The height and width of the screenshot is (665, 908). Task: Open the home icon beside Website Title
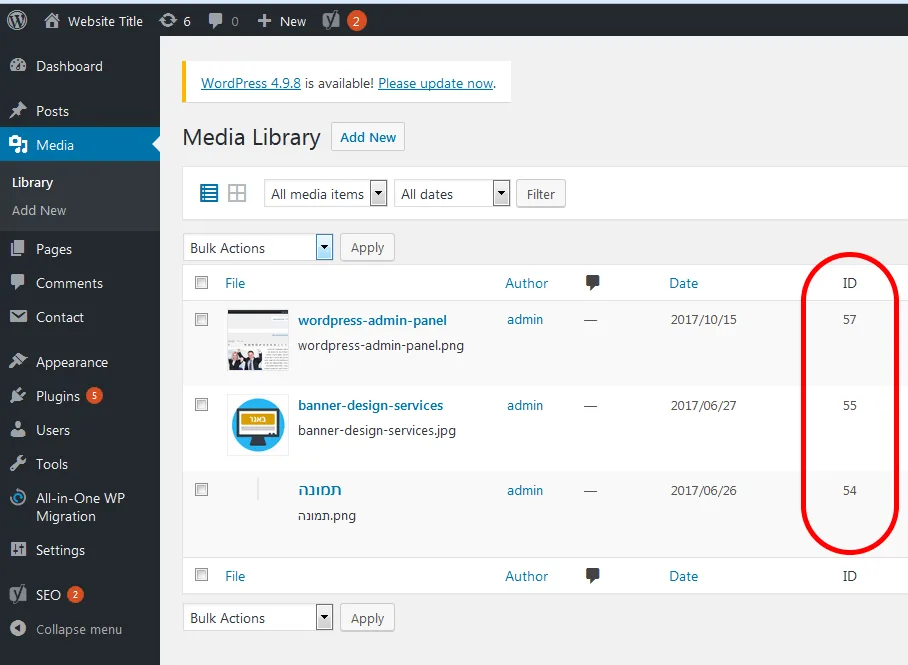point(52,21)
